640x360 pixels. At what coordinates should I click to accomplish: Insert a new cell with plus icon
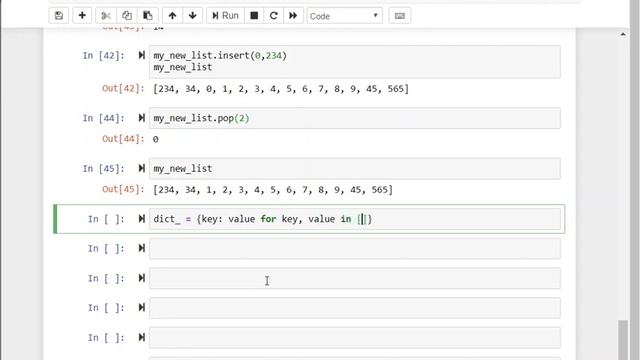pos(82,16)
